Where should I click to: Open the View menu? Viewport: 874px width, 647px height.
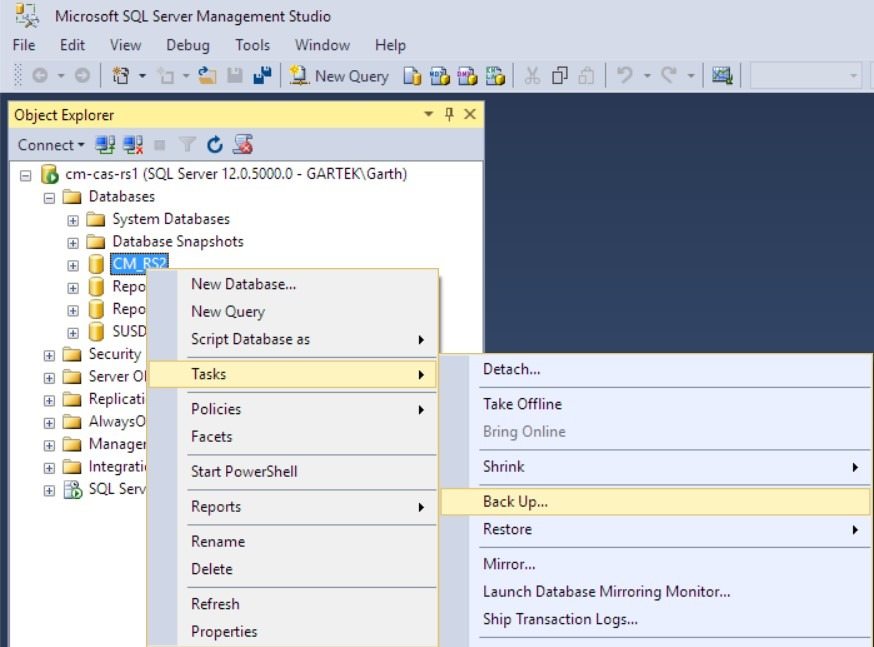[125, 45]
